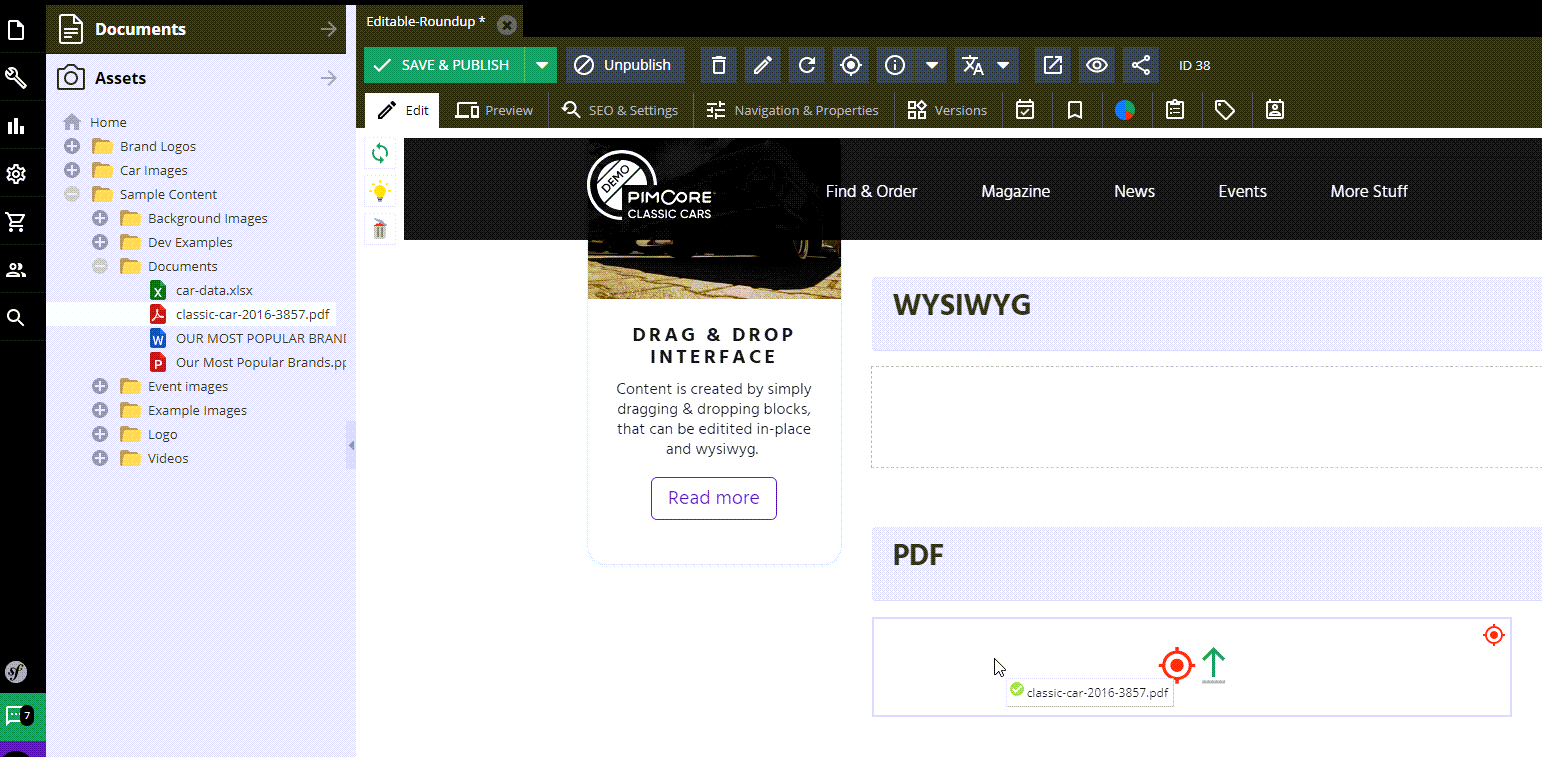Open the SEO & Settings tab
Viewport: 1542px width, 757px height.
tap(620, 110)
